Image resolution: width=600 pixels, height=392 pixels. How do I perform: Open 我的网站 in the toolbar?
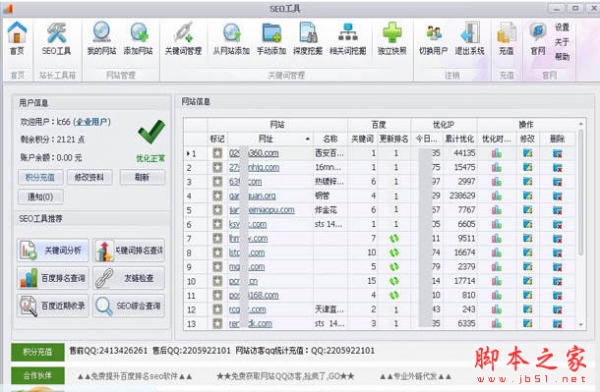pos(101,38)
